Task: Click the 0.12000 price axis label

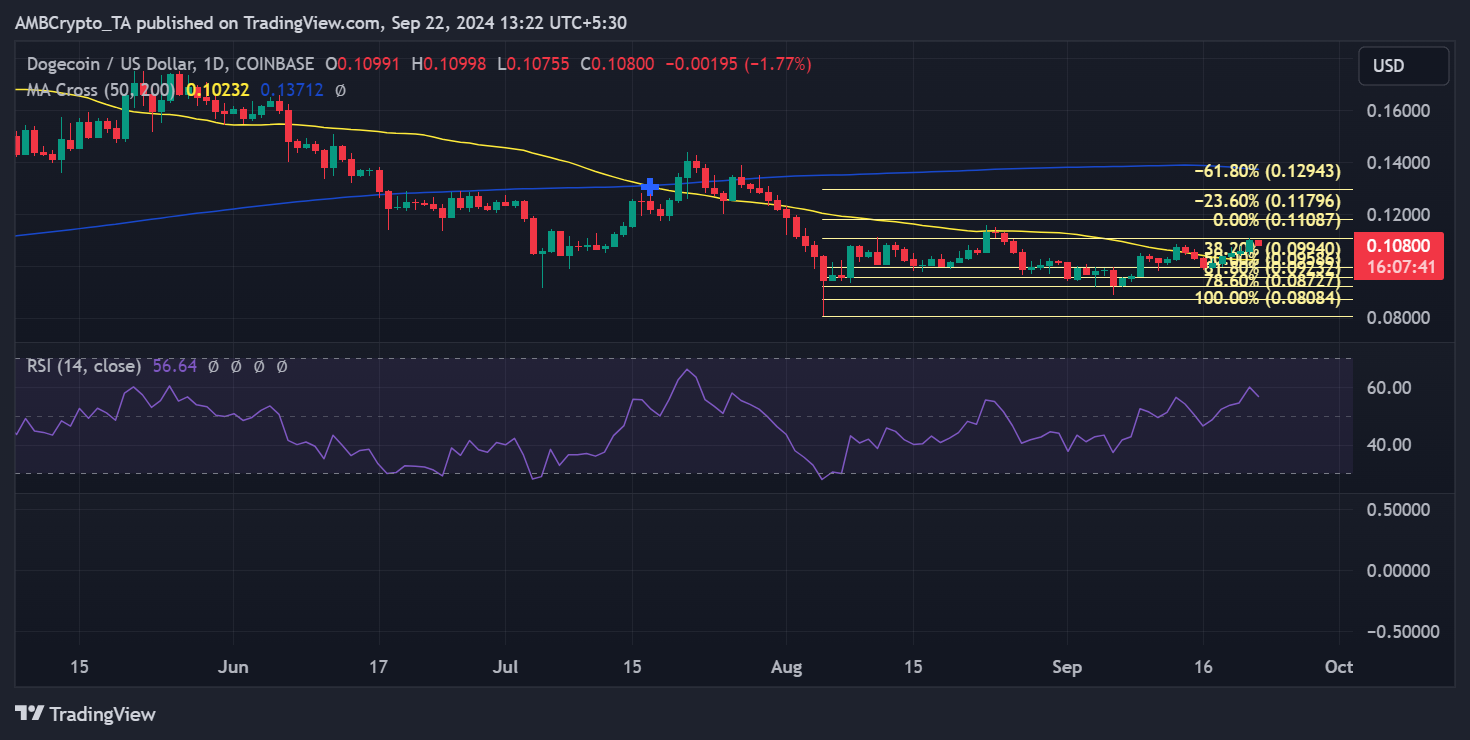Action: [x=1399, y=214]
